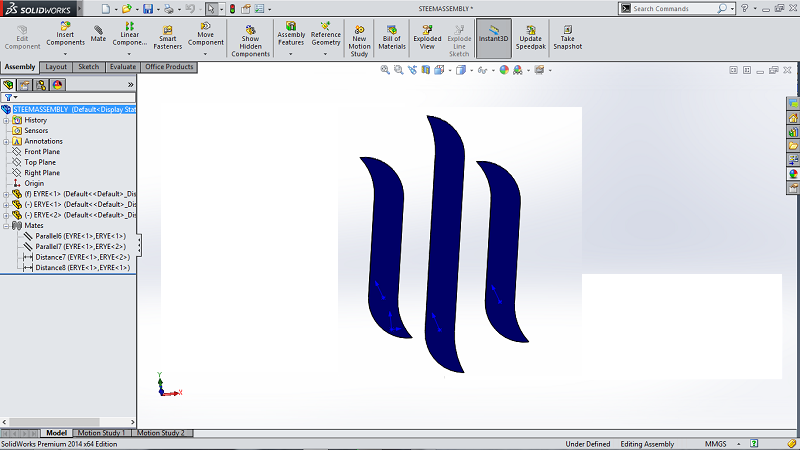This screenshot has height=450, width=800.
Task: Click Edit Appearance color ball icon
Action: (504, 70)
